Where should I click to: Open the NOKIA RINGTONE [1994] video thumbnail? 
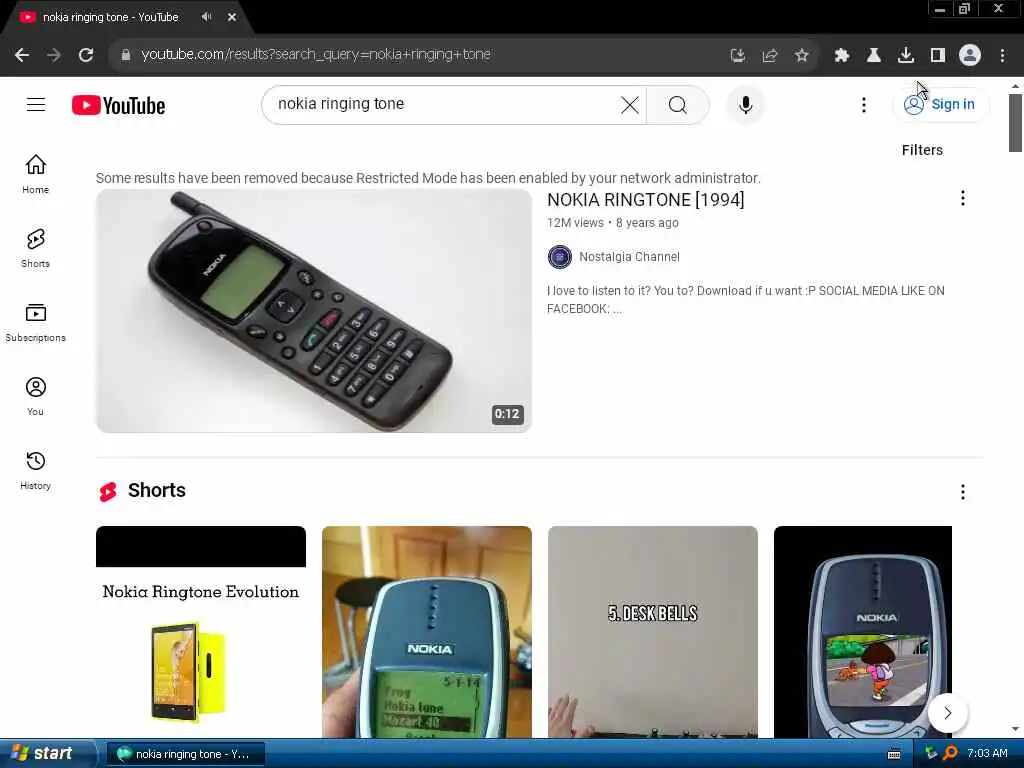(313, 311)
